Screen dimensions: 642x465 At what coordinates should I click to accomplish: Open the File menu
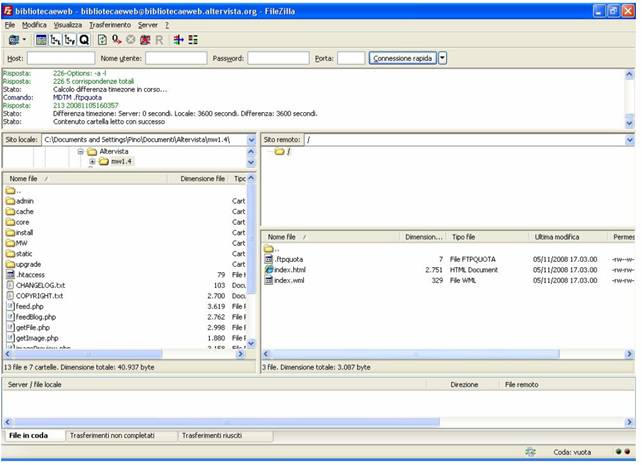10,25
